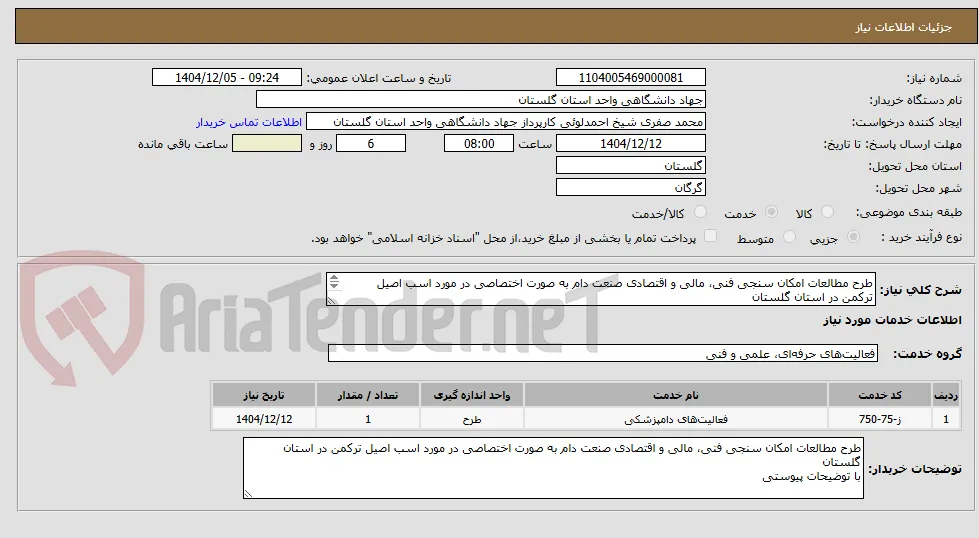Image resolution: width=979 pixels, height=538 pixels.
Task: Select the کالا radio button
Action: [x=827, y=212]
